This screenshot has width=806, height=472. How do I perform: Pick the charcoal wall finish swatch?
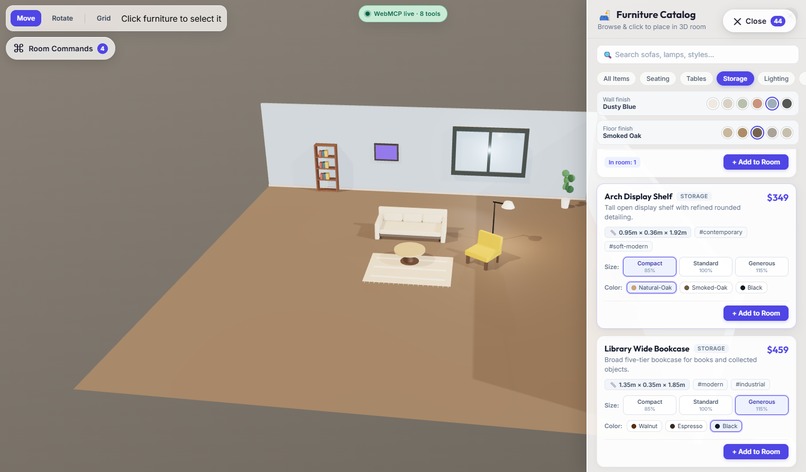[x=787, y=104]
